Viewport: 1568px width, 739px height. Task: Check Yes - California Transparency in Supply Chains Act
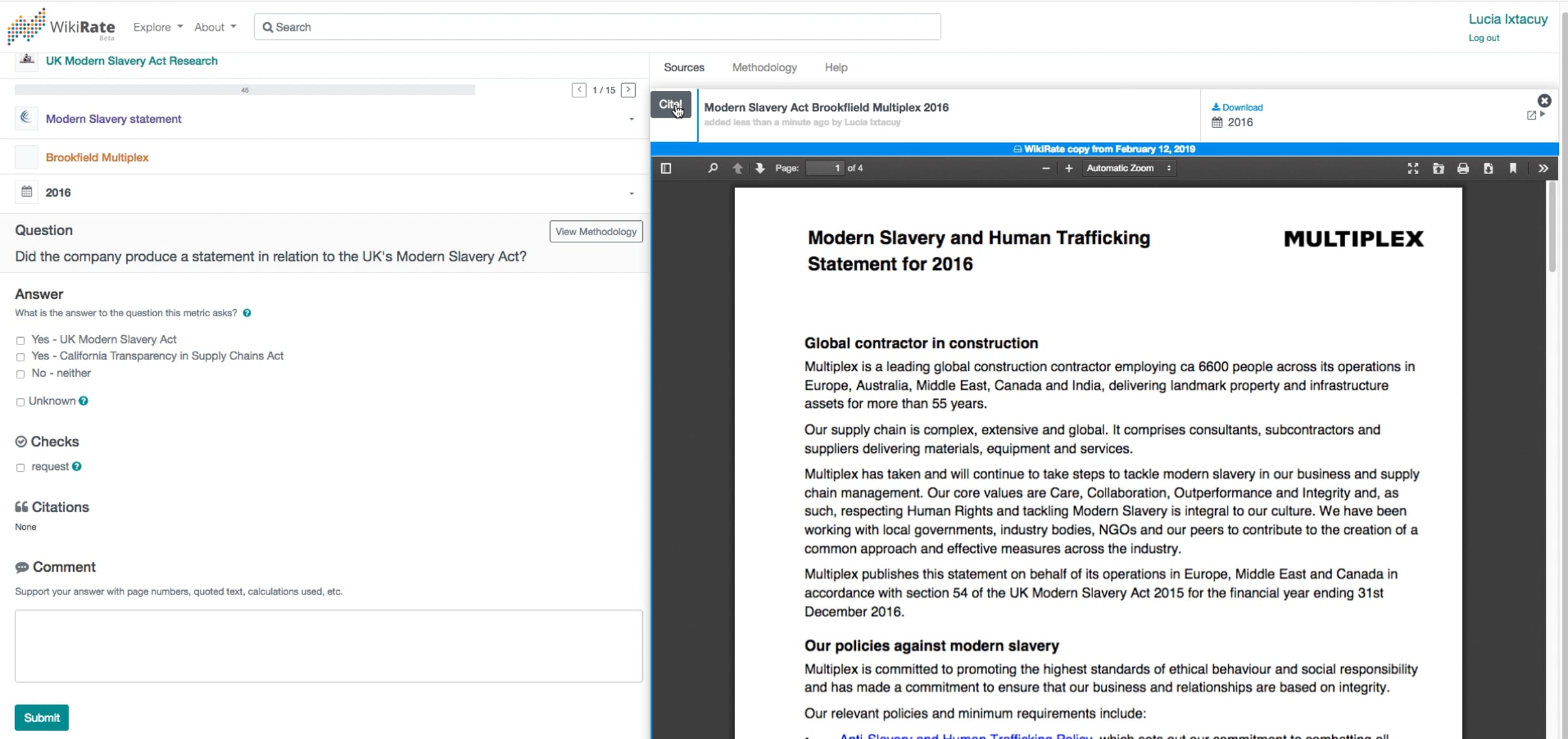click(x=20, y=357)
